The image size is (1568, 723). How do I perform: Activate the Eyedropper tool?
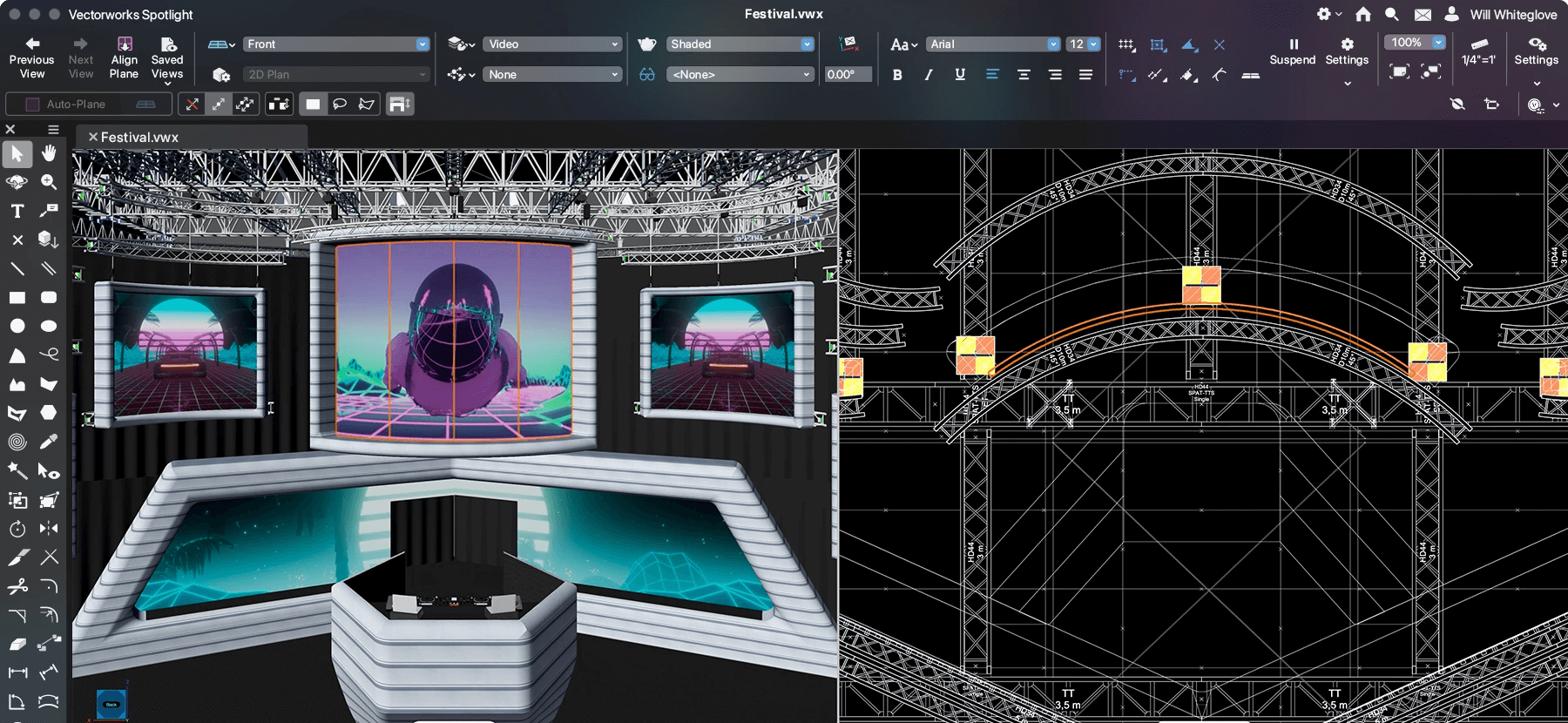point(49,442)
